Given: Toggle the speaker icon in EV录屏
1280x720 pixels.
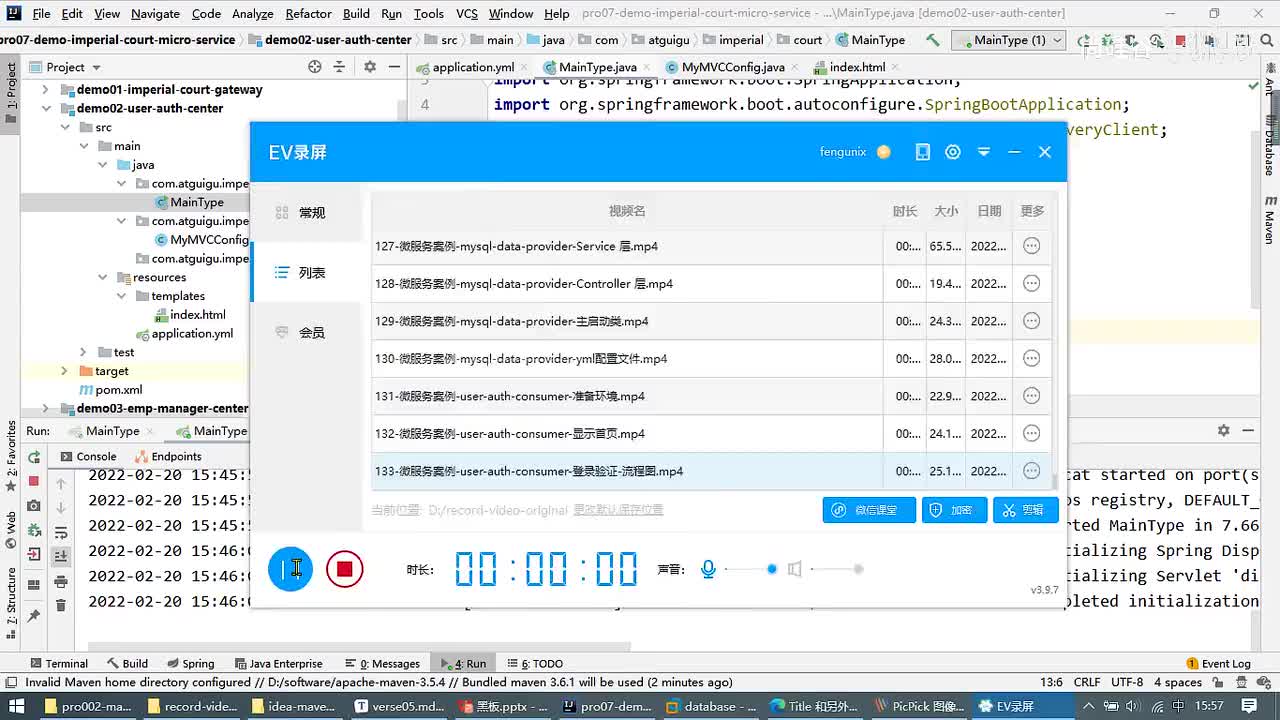Looking at the screenshot, I should [x=794, y=569].
